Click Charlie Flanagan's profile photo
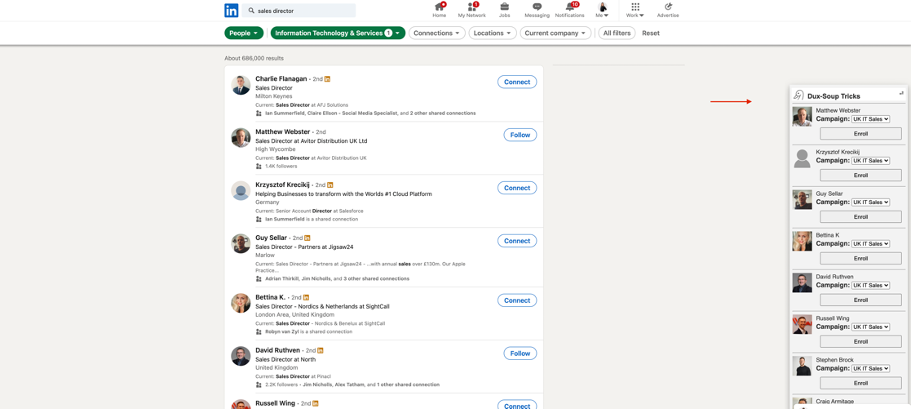This screenshot has width=912, height=410. (241, 85)
